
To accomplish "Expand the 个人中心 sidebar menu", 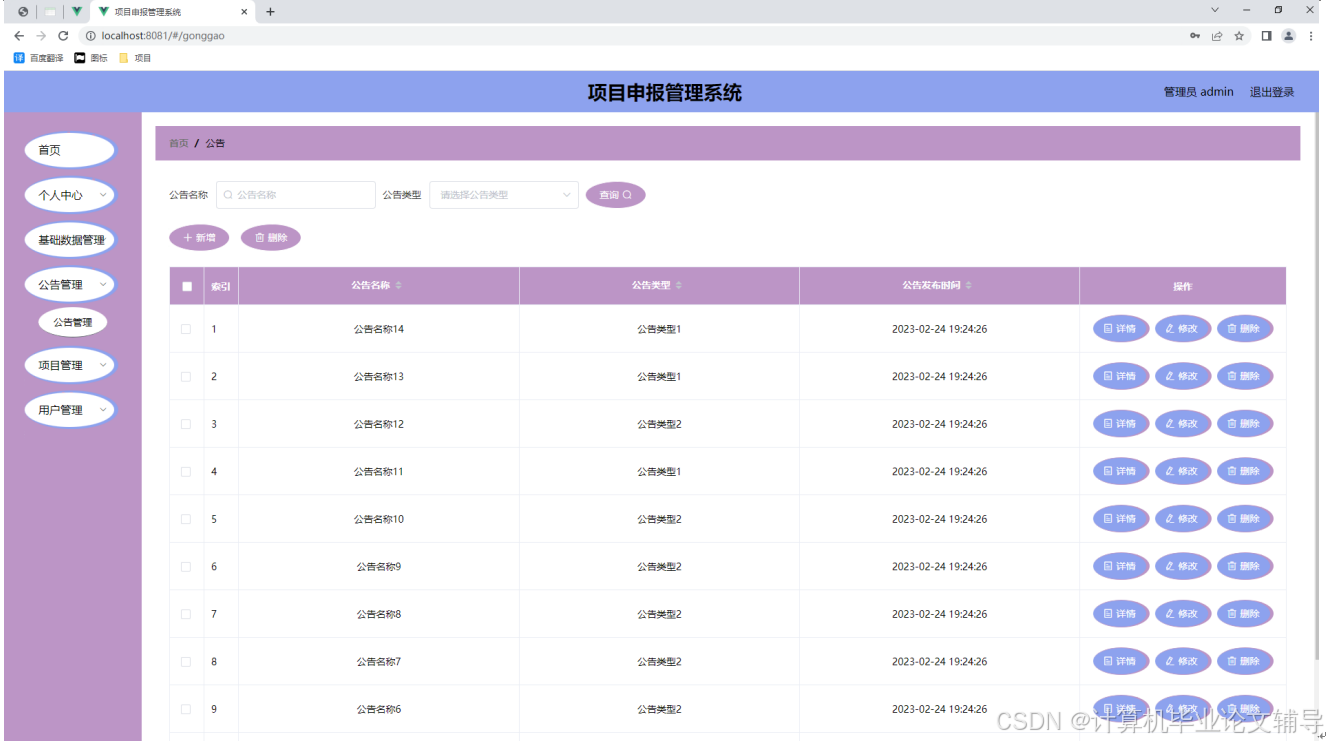I will pyautogui.click(x=69, y=194).
